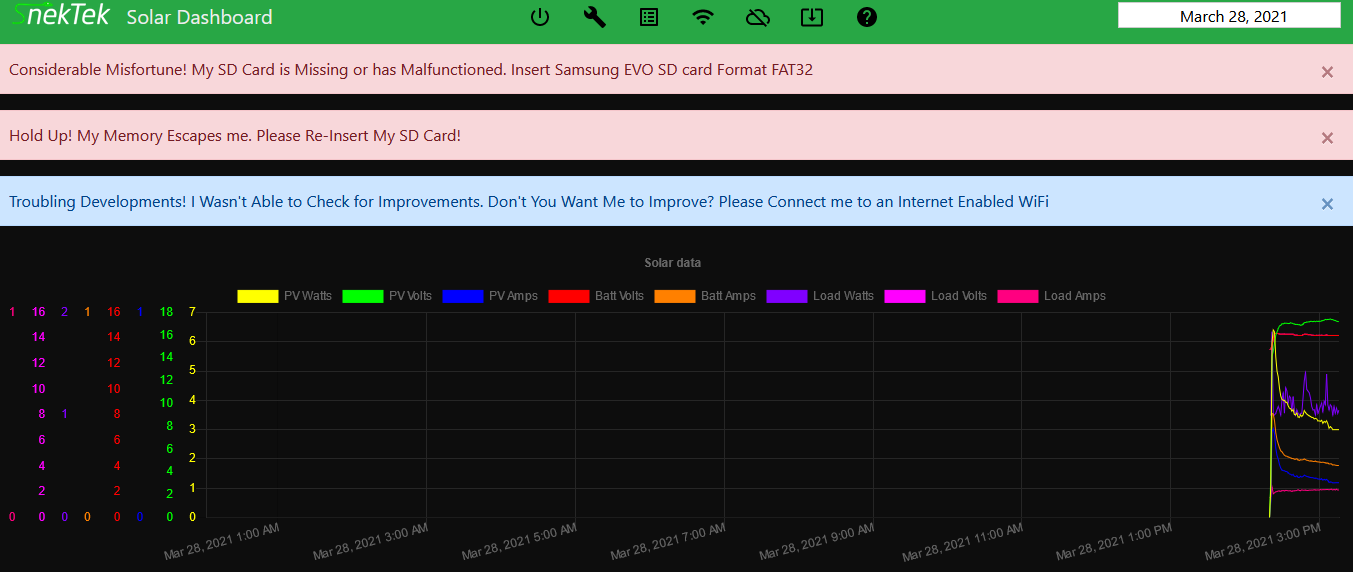1353x572 pixels.
Task: Click the Solar Dashboard title
Action: tap(199, 17)
